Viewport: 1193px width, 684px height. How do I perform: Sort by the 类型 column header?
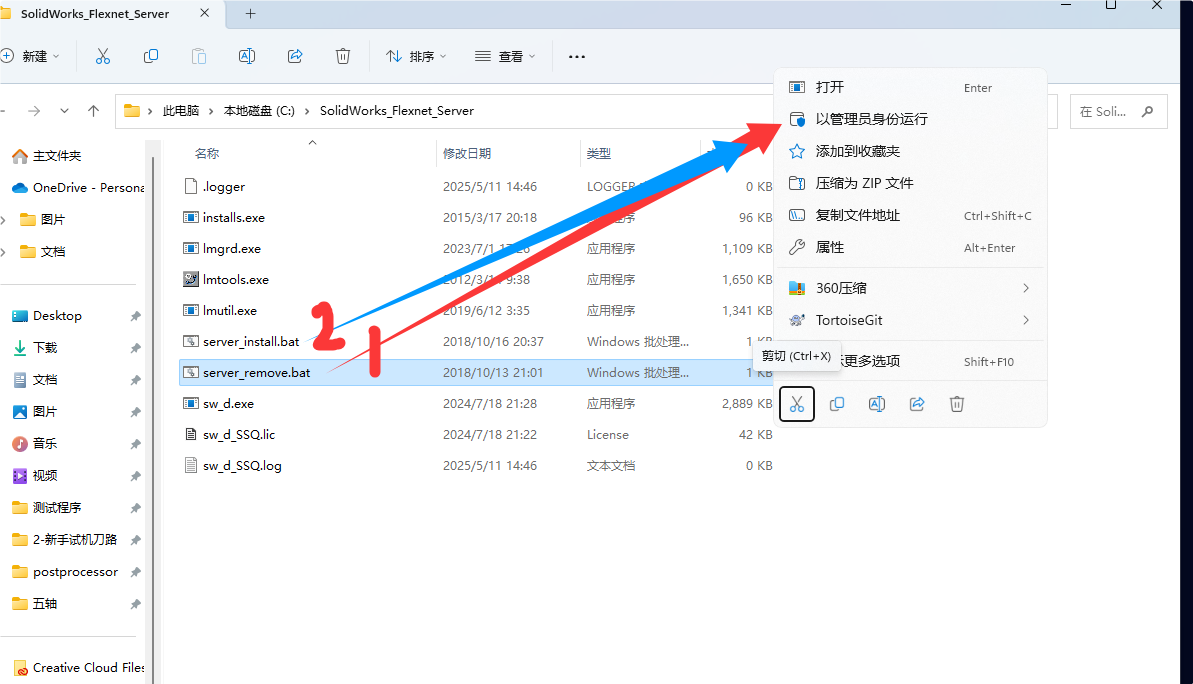tap(599, 154)
